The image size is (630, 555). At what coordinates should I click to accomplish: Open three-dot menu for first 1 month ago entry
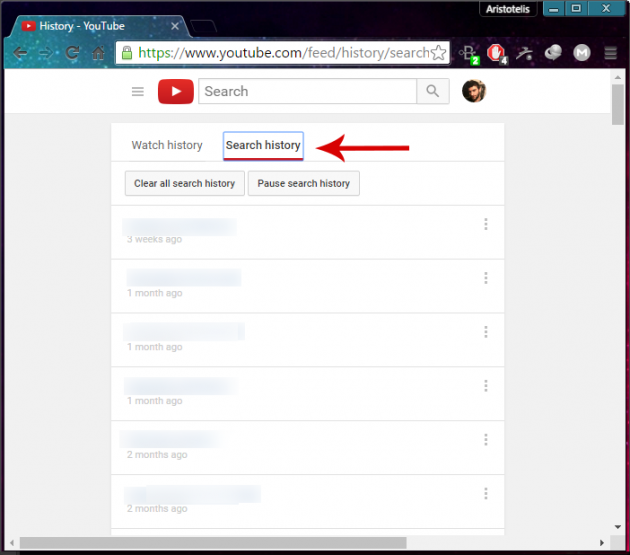tap(486, 278)
